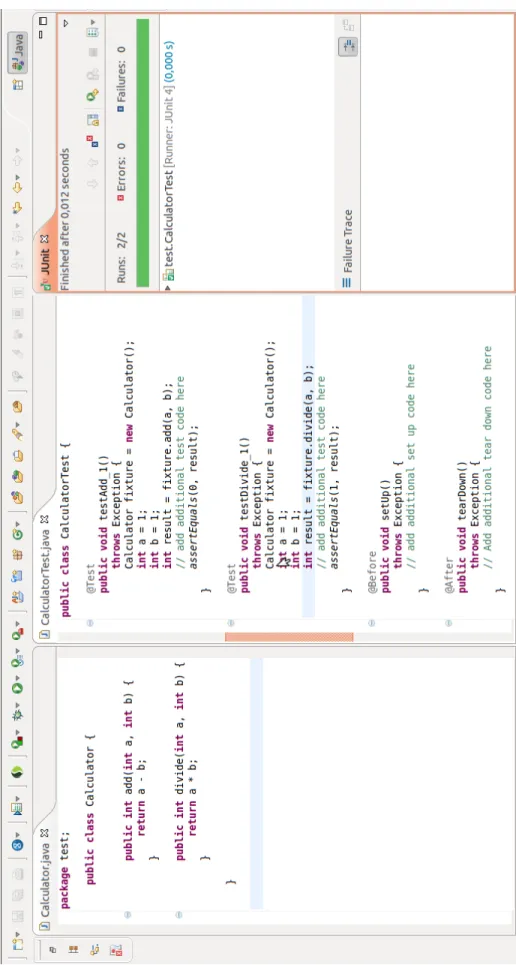Click the Maximize icon of JUnit view
This screenshot has height=965, width=516.
[x=43, y=21]
